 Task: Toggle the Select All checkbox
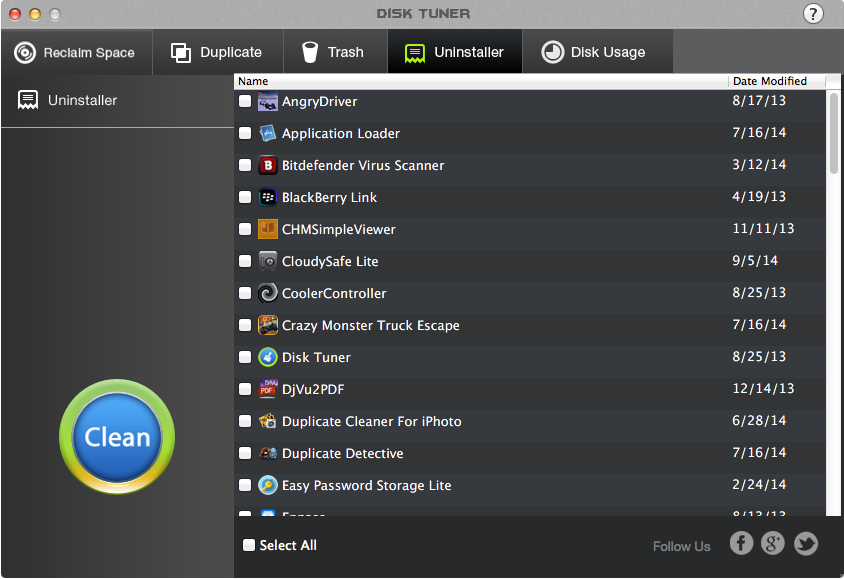[249, 545]
